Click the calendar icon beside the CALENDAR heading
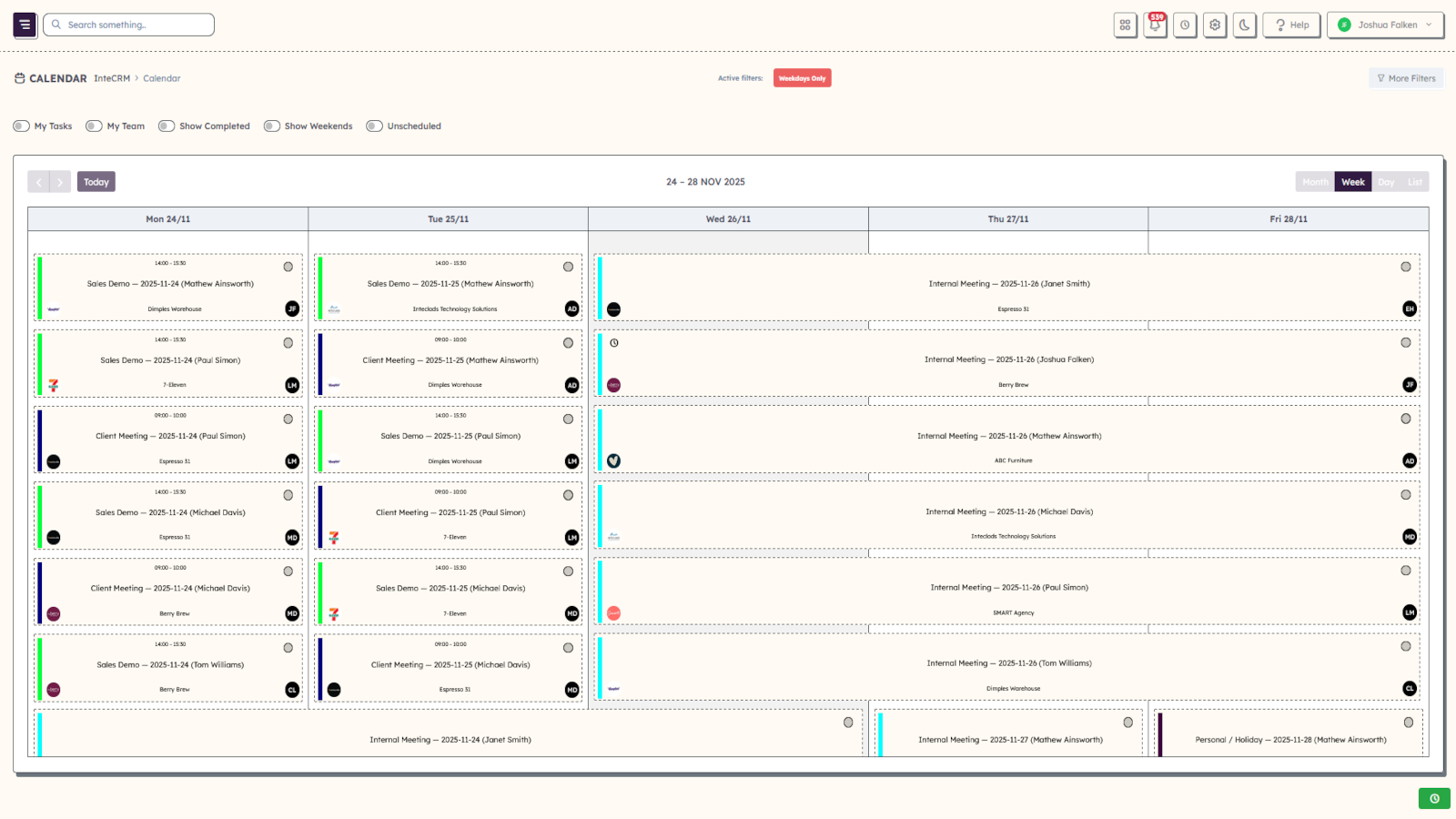1456x819 pixels. pyautogui.click(x=19, y=77)
